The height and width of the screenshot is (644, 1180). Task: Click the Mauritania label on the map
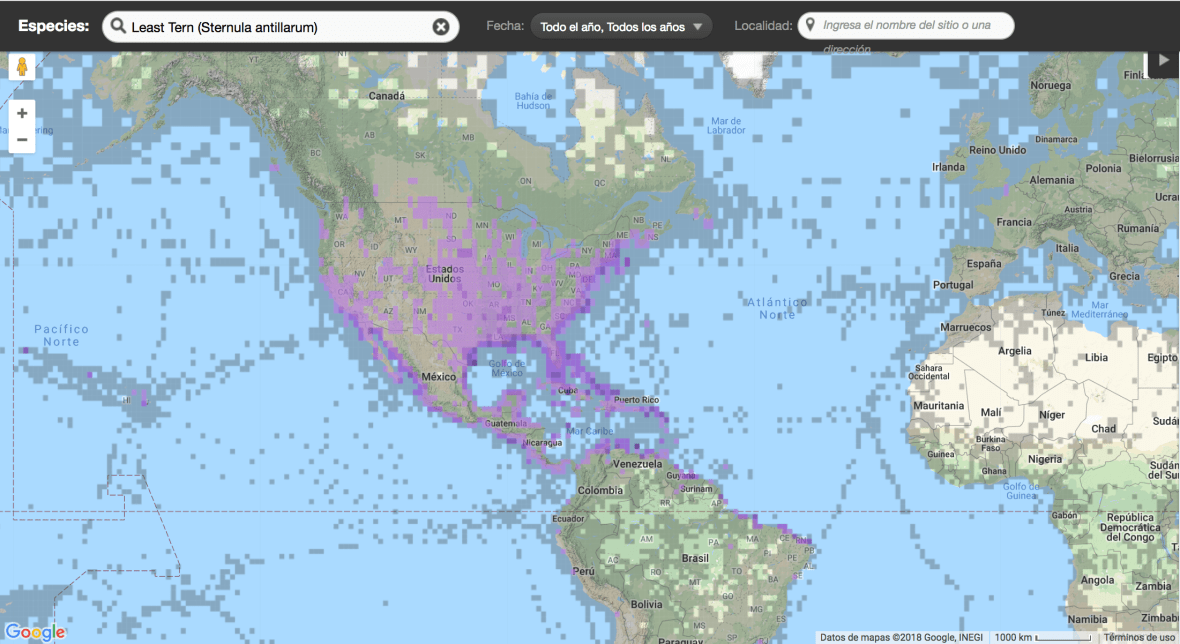click(938, 406)
